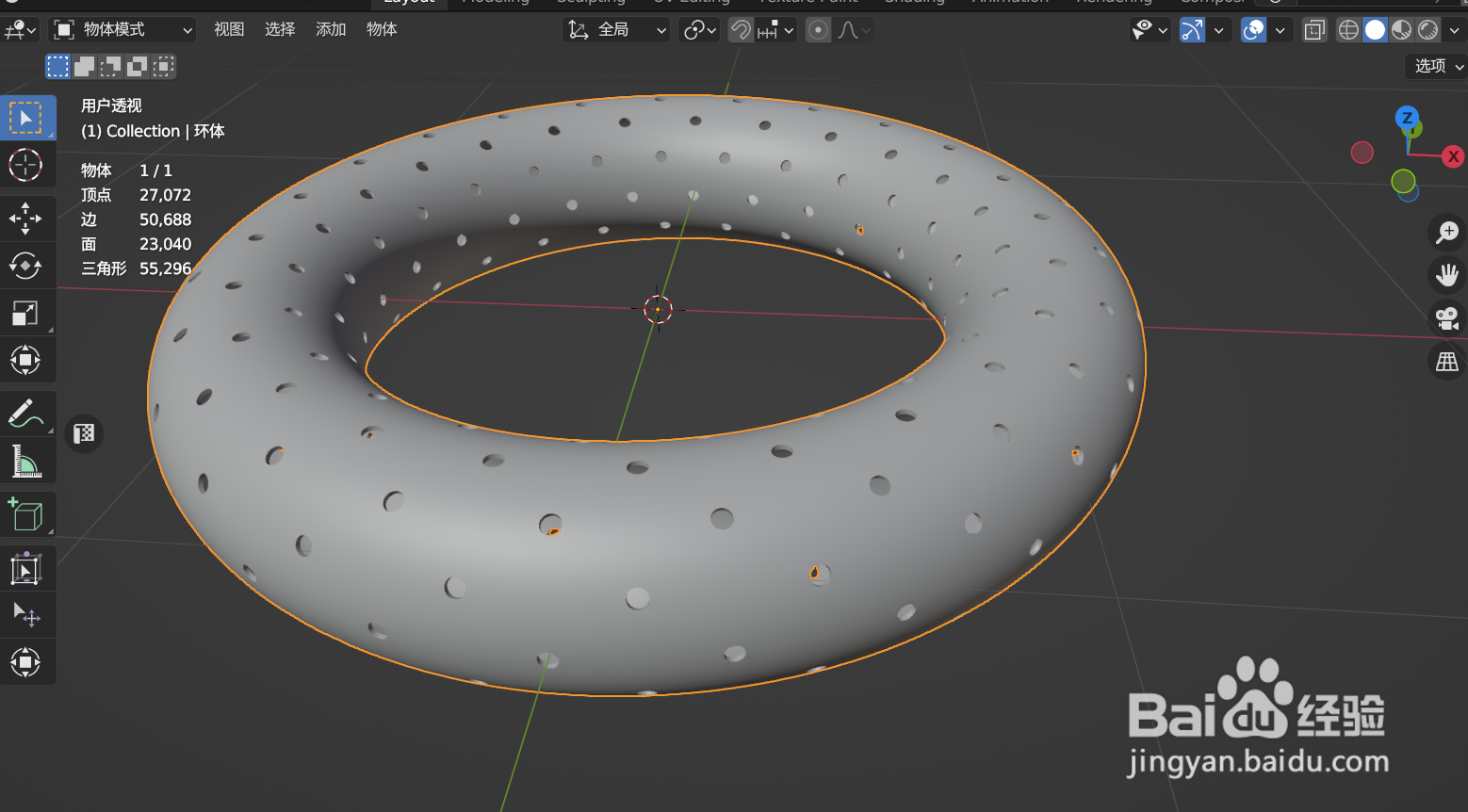Open the 添加 menu

pos(331,30)
